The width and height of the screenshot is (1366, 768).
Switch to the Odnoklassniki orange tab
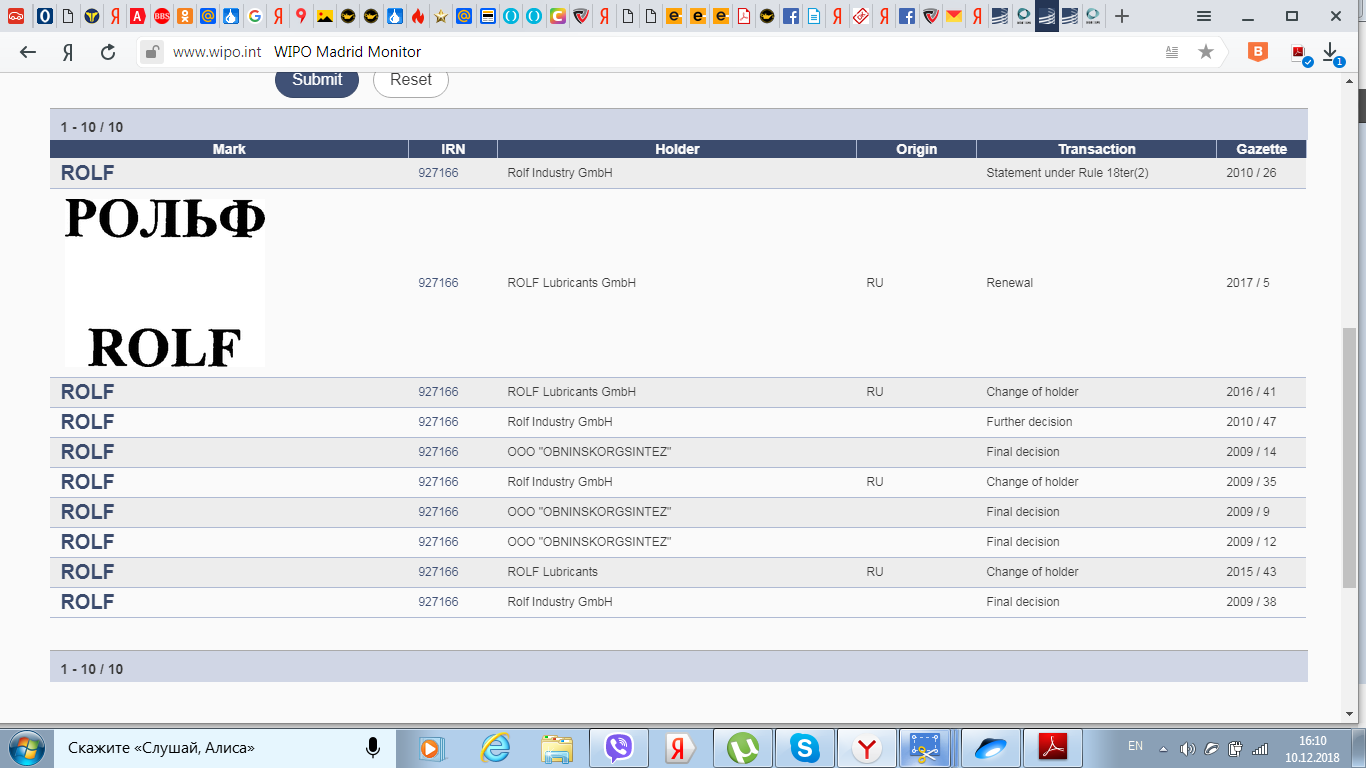pos(184,16)
